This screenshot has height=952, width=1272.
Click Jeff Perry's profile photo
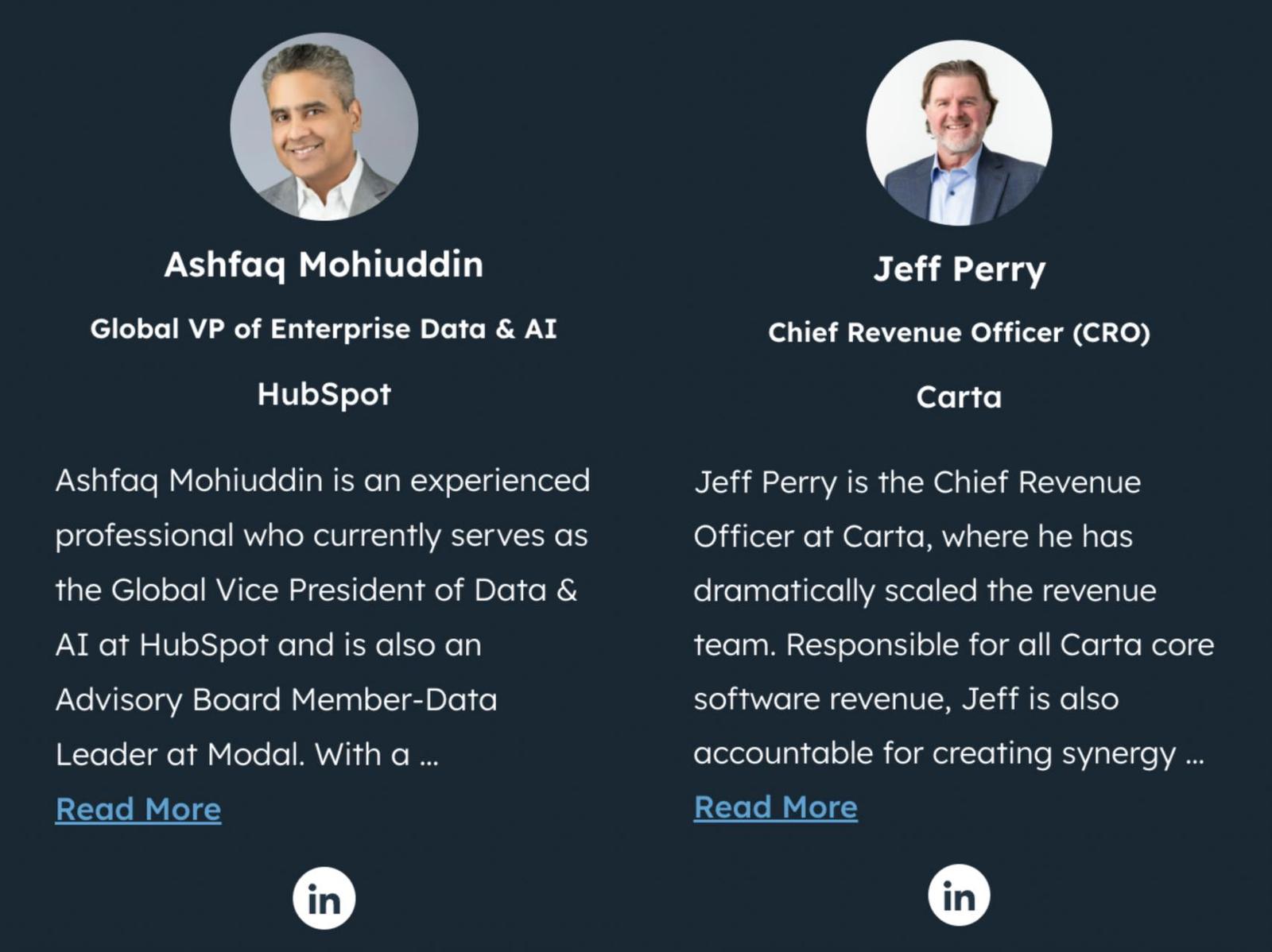pyautogui.click(x=959, y=132)
